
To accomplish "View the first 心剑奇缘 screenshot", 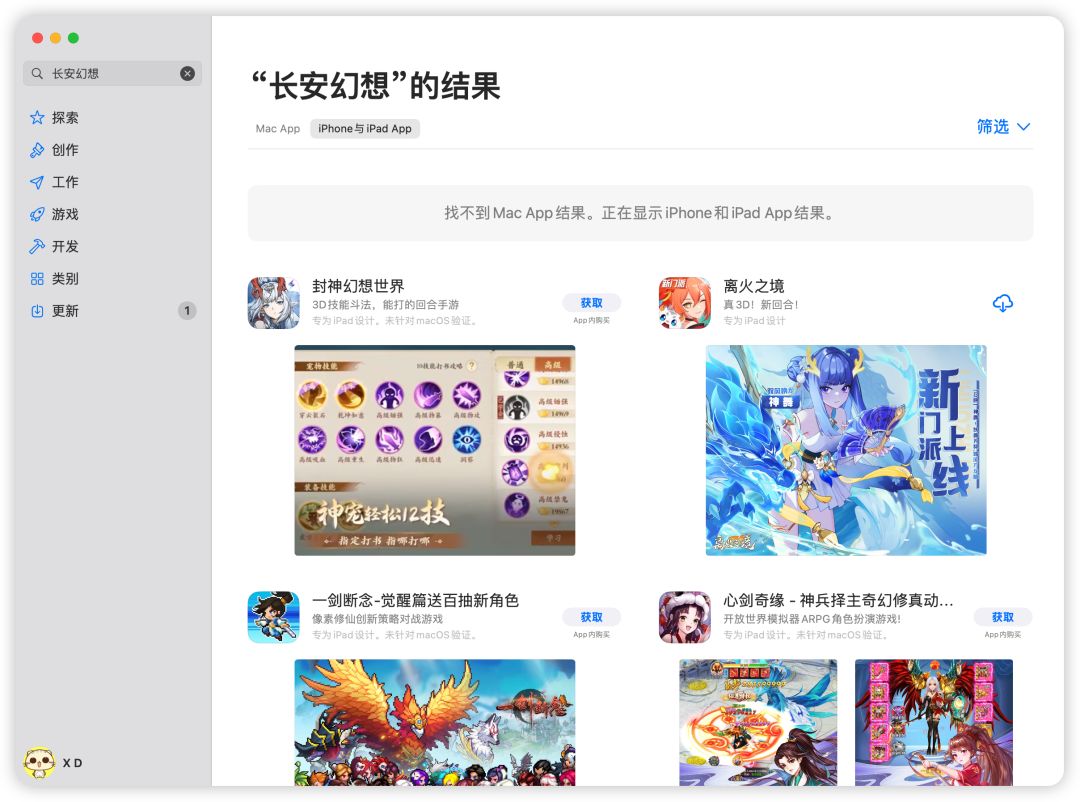I will (x=758, y=723).
